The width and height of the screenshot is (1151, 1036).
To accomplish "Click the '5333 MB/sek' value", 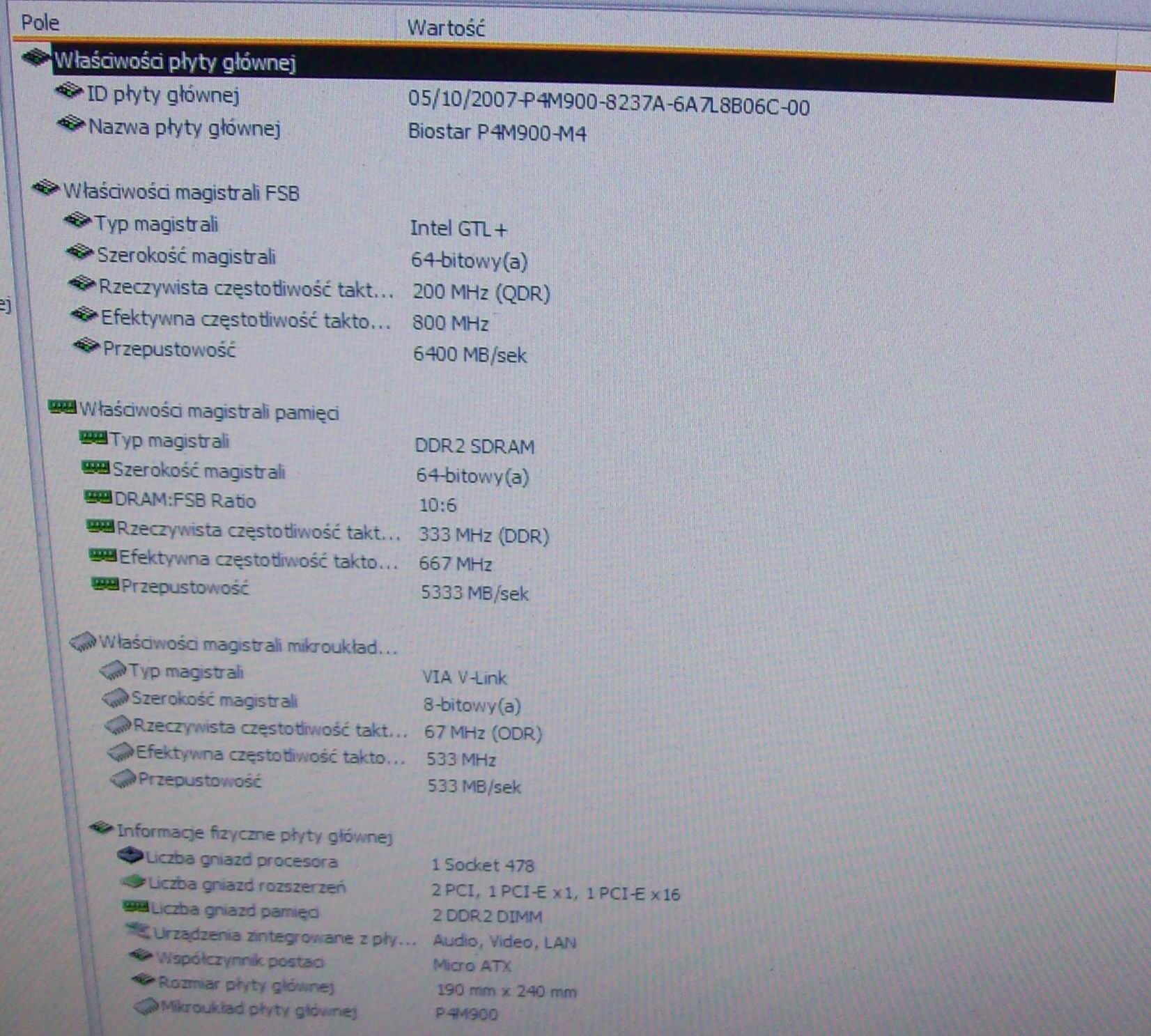I will 475,593.
